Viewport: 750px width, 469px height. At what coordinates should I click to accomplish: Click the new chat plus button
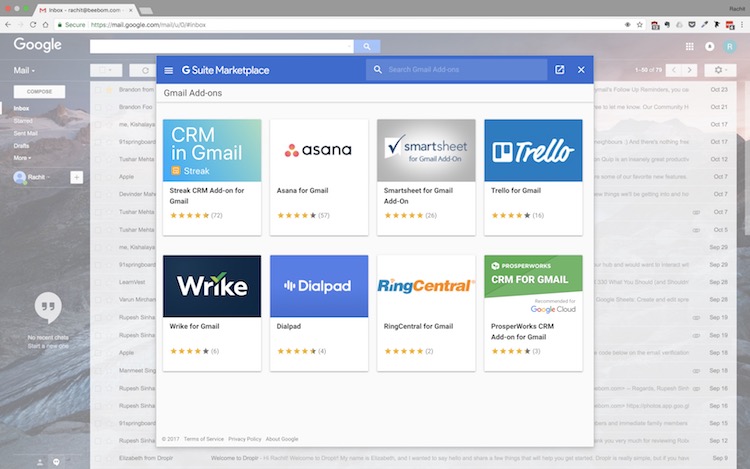(77, 177)
